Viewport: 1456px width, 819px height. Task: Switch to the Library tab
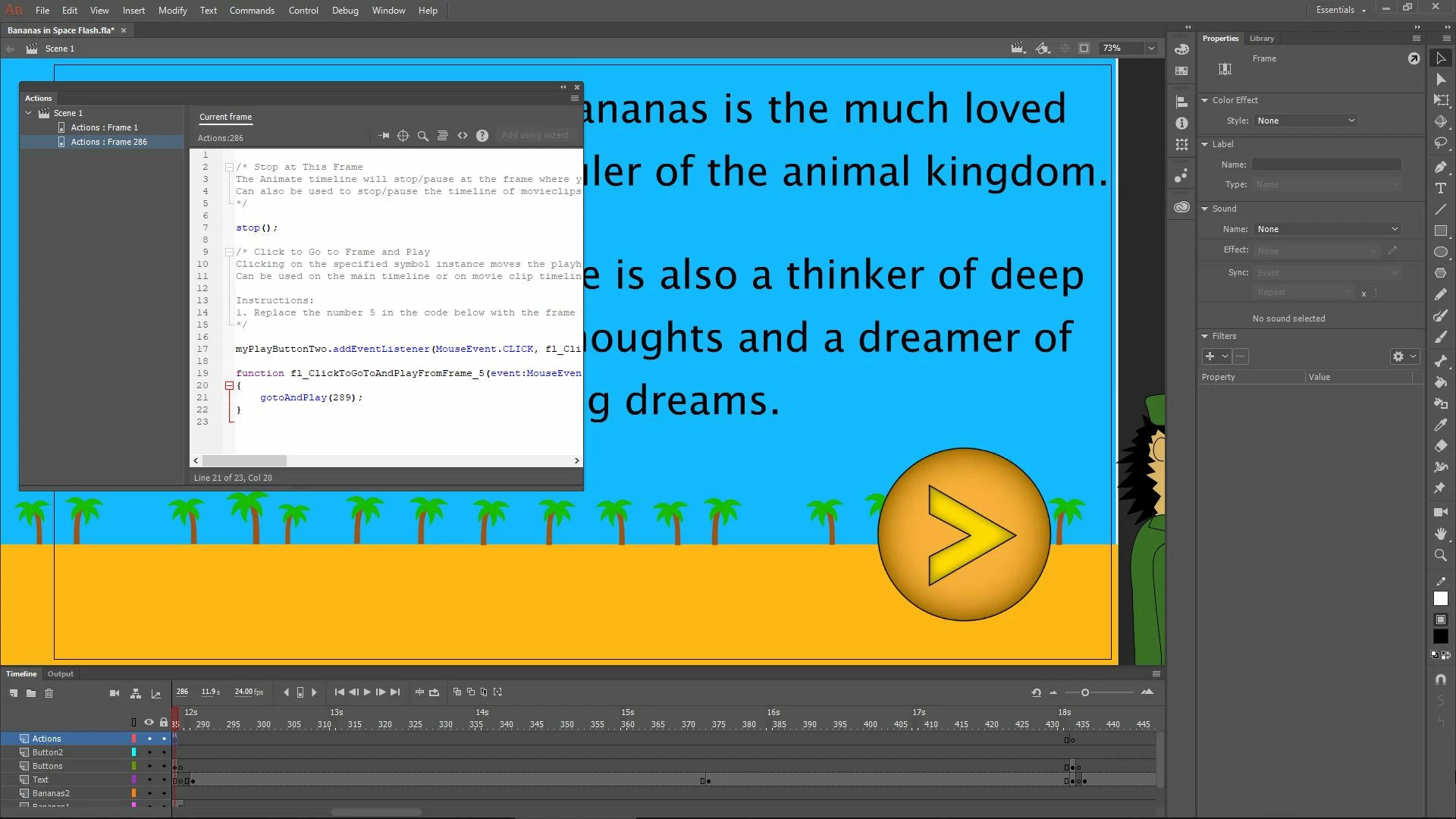click(x=1262, y=39)
